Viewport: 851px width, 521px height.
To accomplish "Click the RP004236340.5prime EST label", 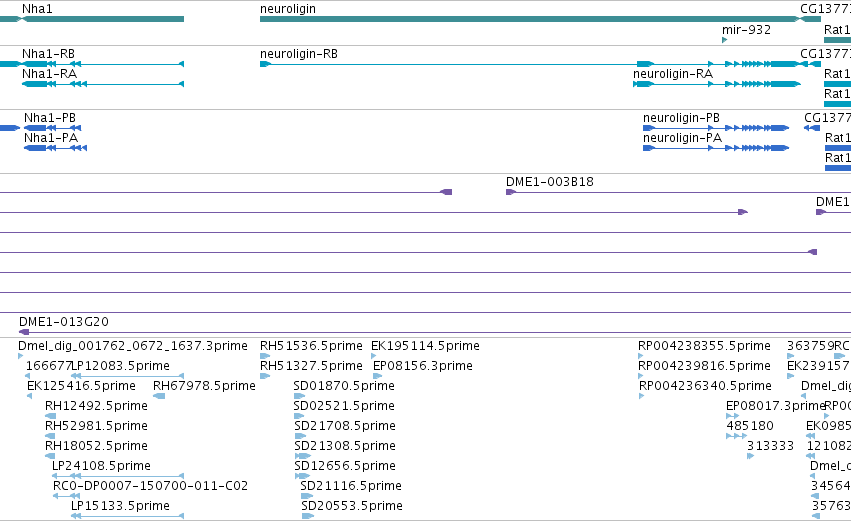I will pyautogui.click(x=705, y=386).
